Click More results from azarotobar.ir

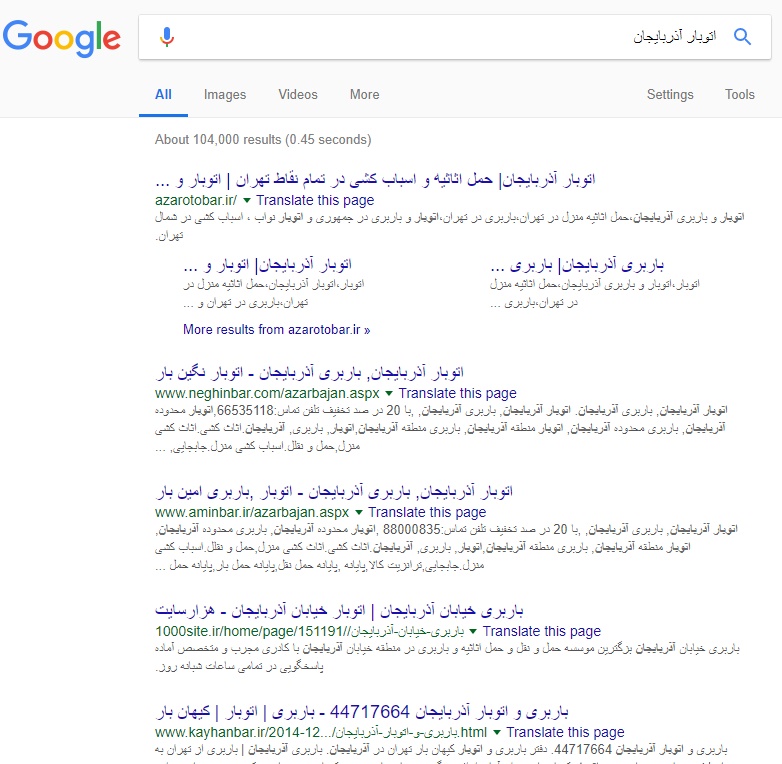pyautogui.click(x=276, y=330)
